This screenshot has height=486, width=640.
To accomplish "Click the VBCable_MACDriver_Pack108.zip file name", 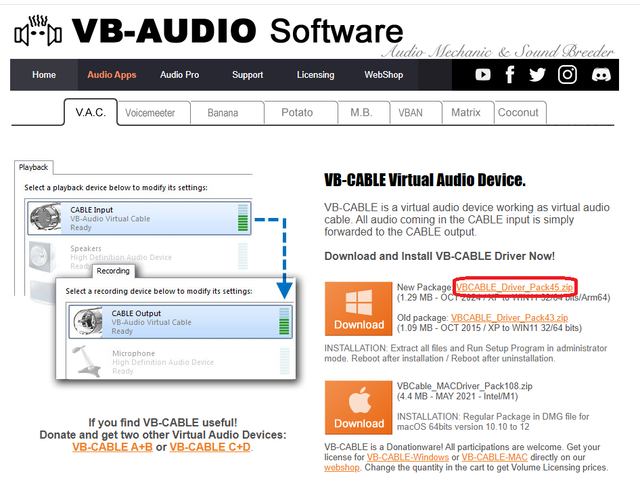I will coord(464,386).
